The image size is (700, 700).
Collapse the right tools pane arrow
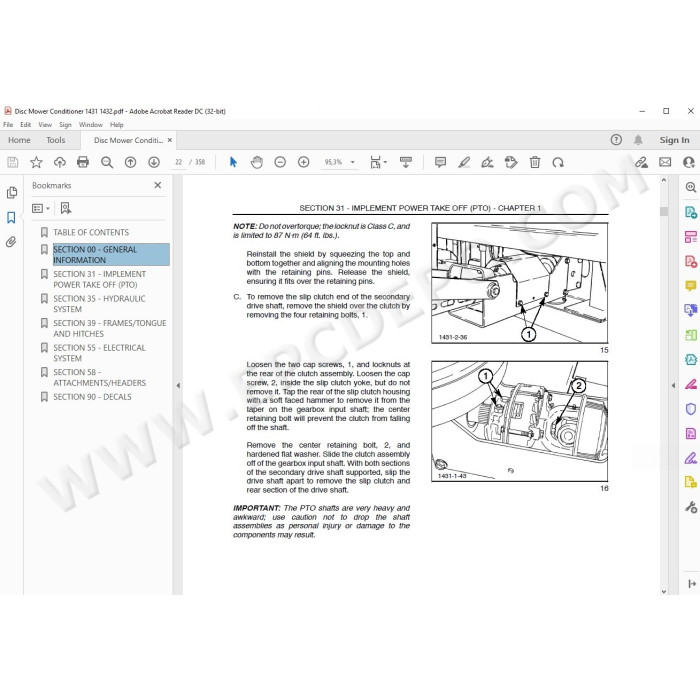tap(674, 385)
